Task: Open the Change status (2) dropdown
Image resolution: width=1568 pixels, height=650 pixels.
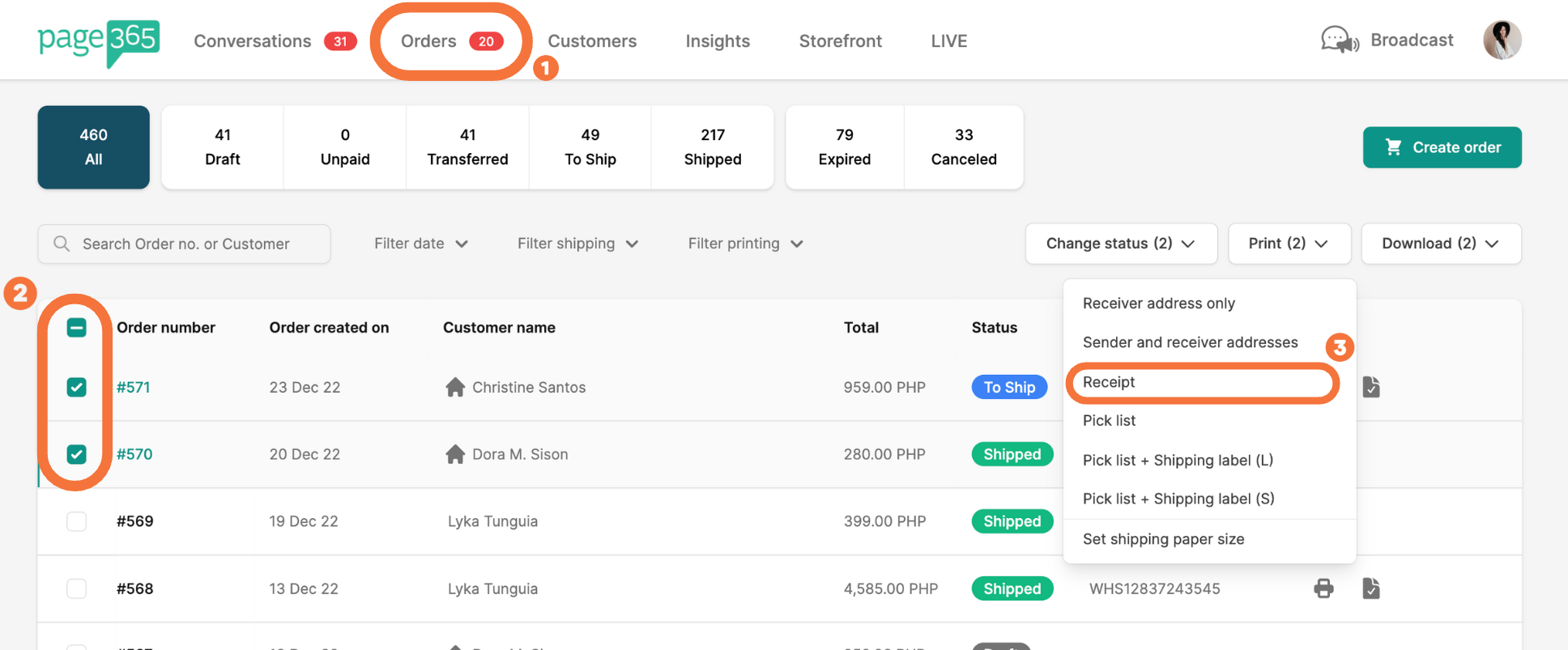Action: tap(1120, 244)
